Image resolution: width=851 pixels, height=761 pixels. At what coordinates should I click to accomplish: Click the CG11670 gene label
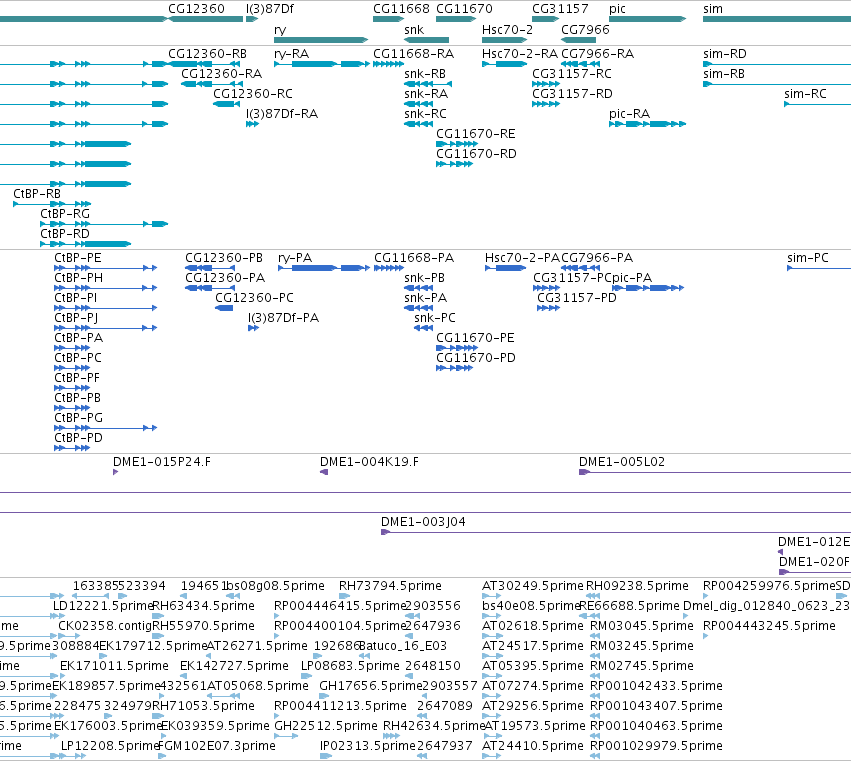464,9
